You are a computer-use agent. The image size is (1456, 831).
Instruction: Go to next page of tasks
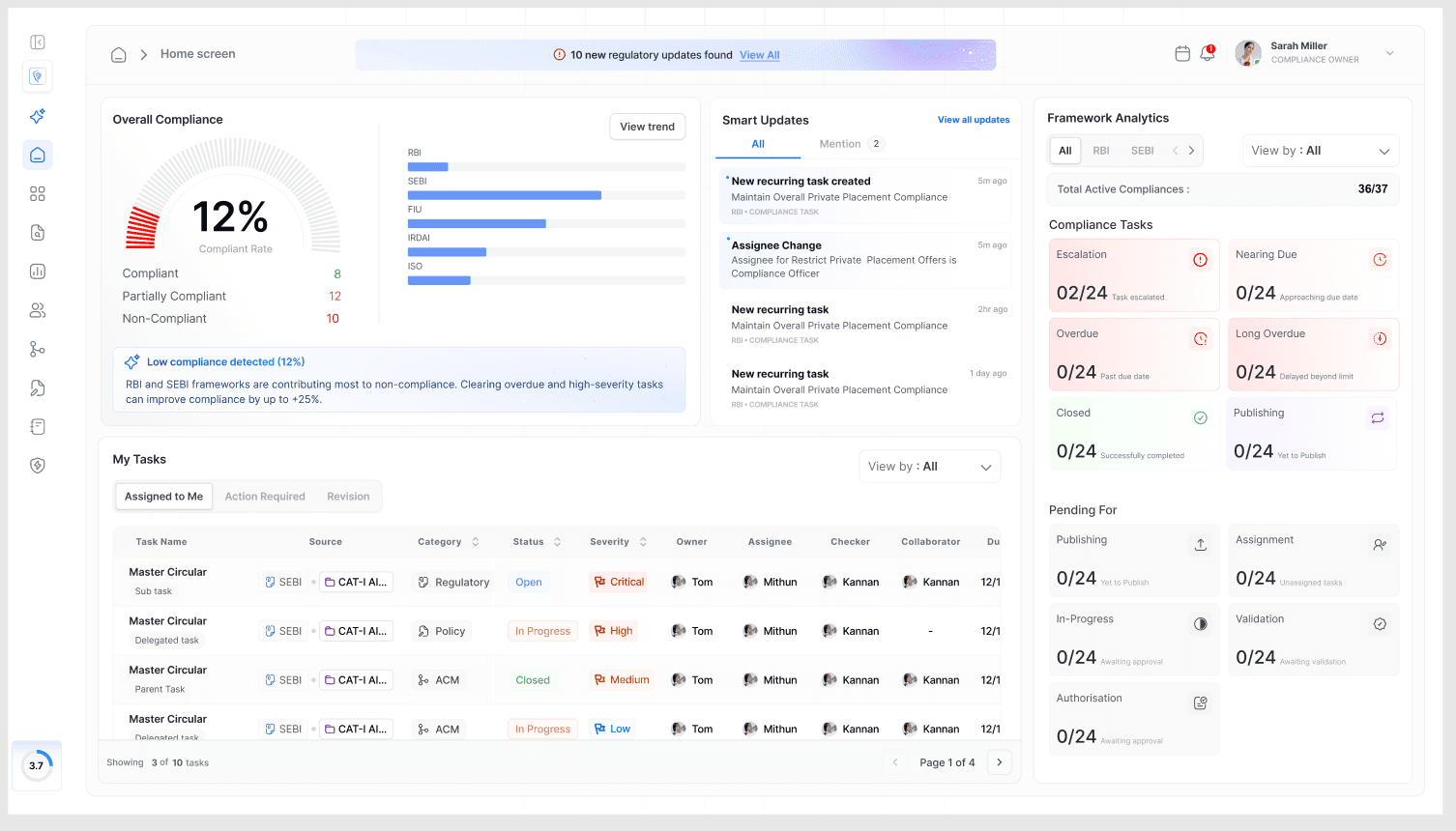point(1000,762)
